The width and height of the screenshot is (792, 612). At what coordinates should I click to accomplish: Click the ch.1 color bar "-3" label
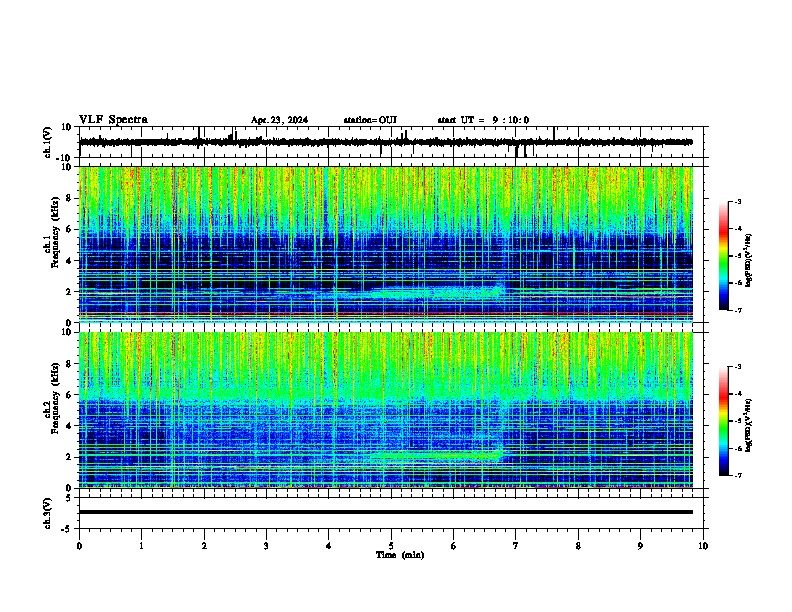(x=737, y=202)
